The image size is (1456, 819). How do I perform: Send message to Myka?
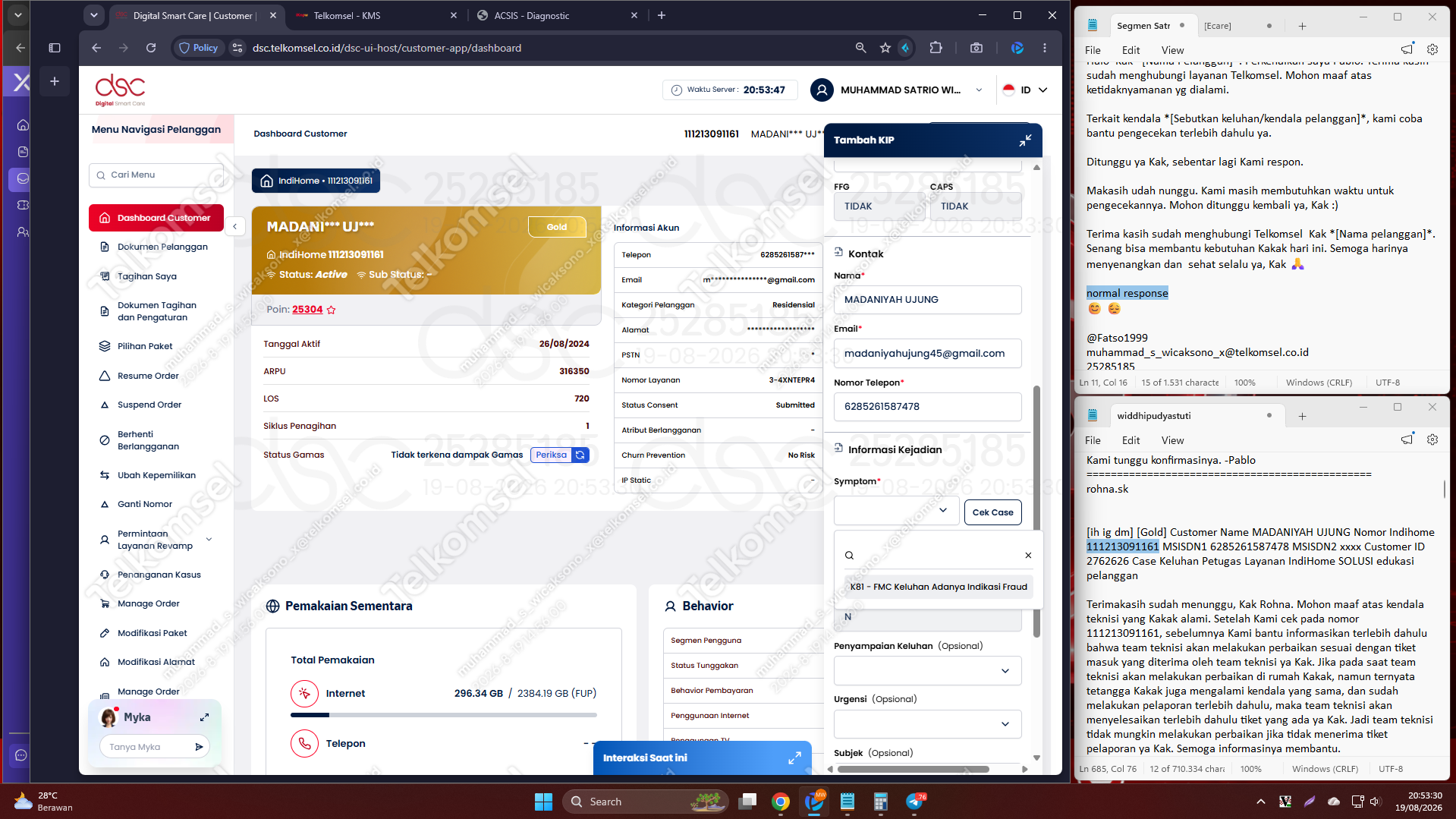point(199,747)
